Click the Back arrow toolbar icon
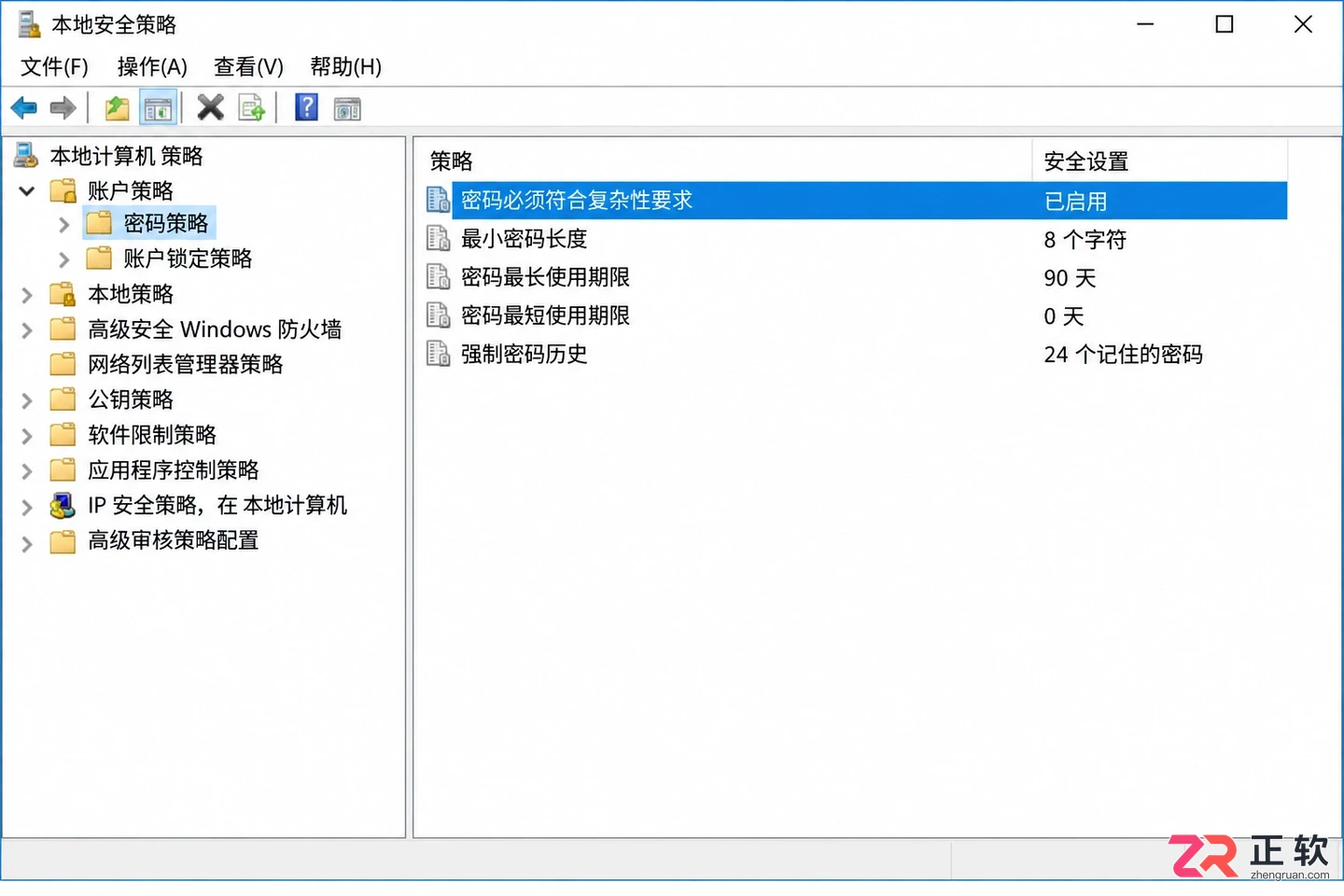This screenshot has height=896, width=1344. pos(24,108)
